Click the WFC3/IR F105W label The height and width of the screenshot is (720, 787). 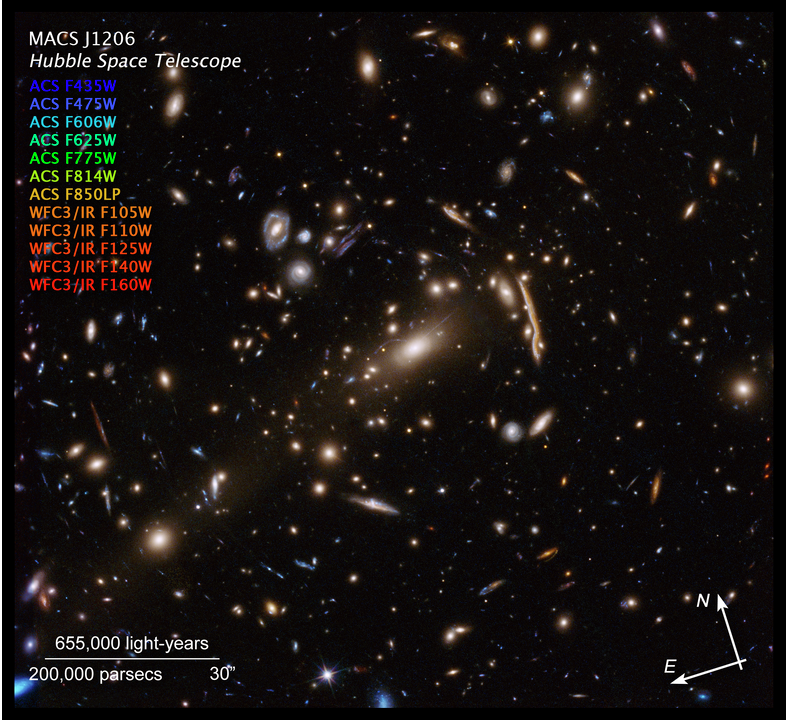[91, 212]
